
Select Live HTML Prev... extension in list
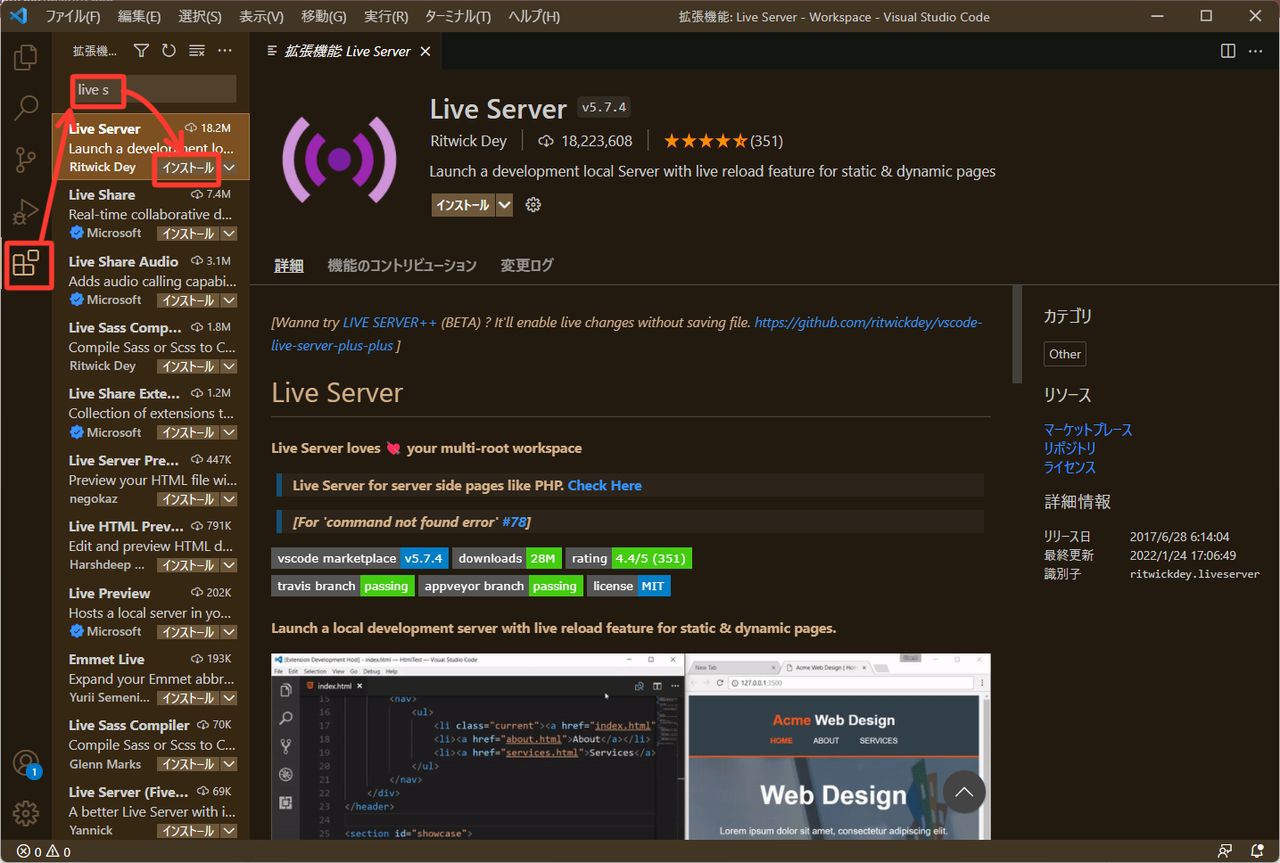[151, 545]
